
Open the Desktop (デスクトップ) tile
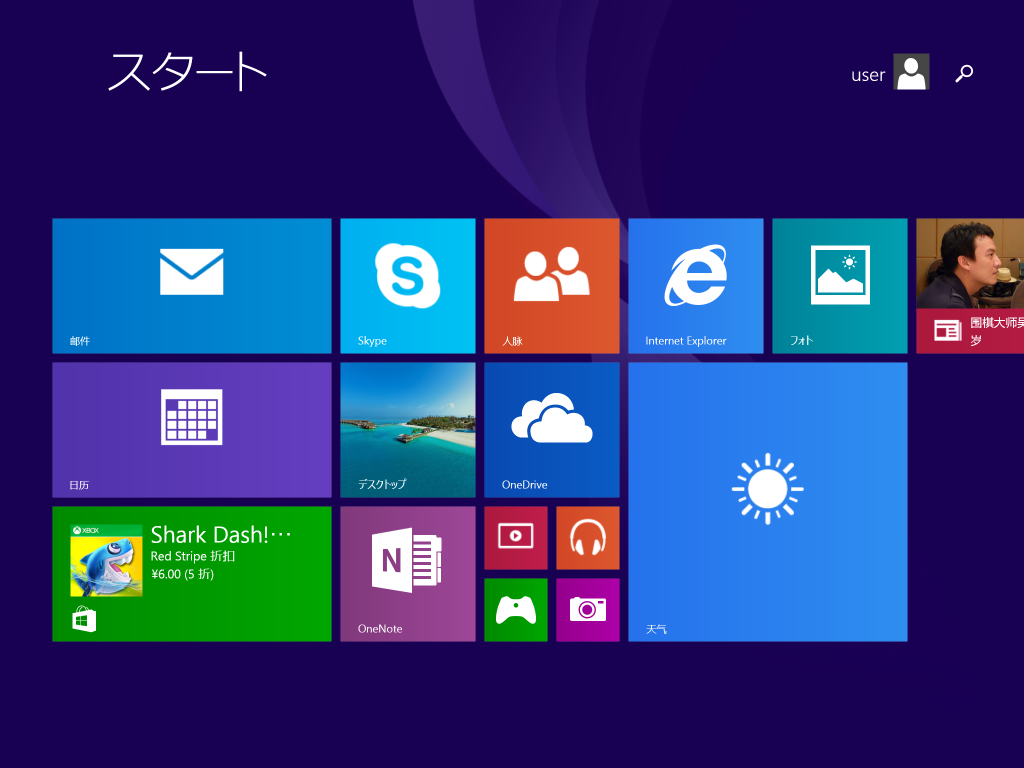[x=408, y=430]
